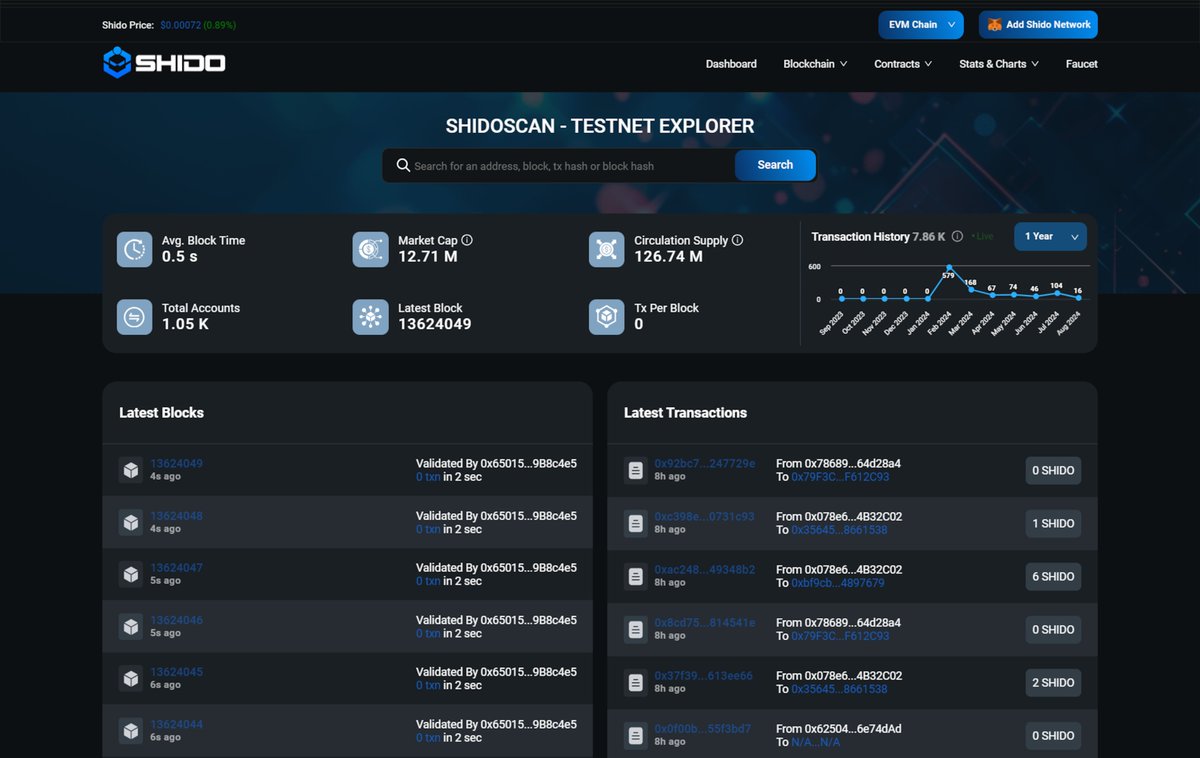Click the Latest Block icon

coord(370,317)
